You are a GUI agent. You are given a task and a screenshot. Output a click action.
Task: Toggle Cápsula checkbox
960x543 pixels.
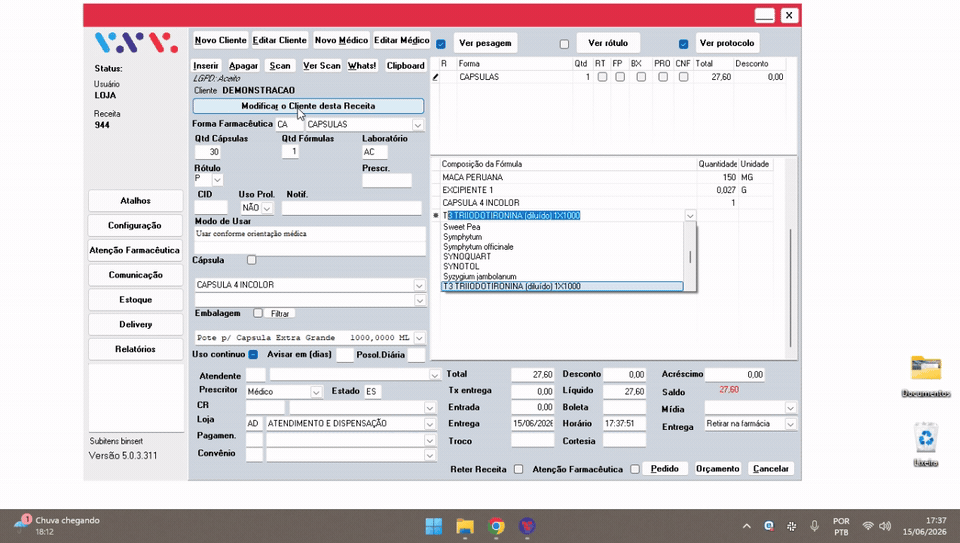(252, 260)
